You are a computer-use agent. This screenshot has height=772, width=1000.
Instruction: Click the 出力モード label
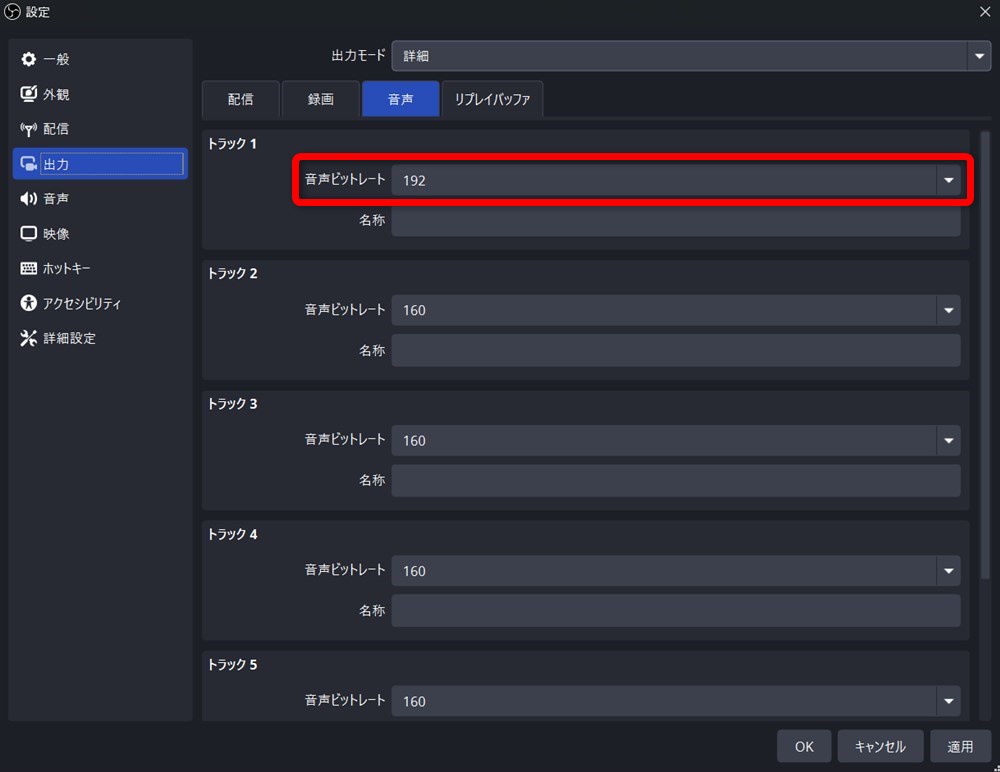[358, 56]
